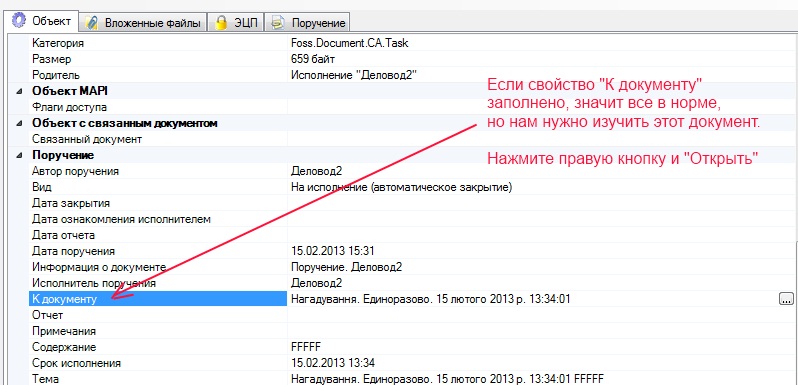Click the value Foss.Document.CA.Task
Screen dimensions: 798x385
click(x=349, y=43)
